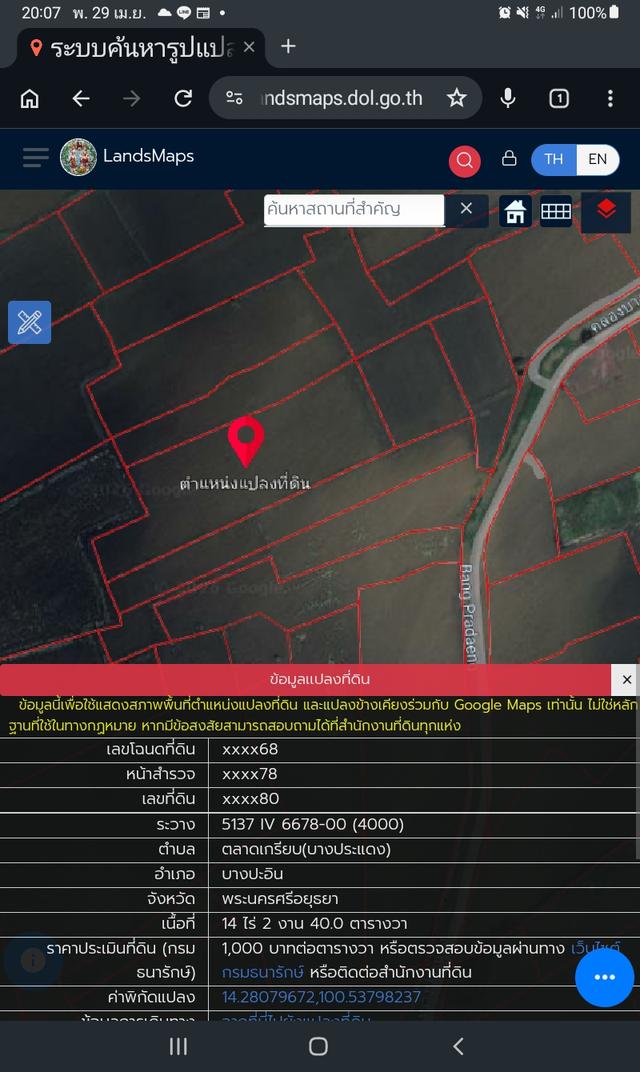Select district value บางปะอิน
The width and height of the screenshot is (640, 1072).
pyautogui.click(x=252, y=874)
